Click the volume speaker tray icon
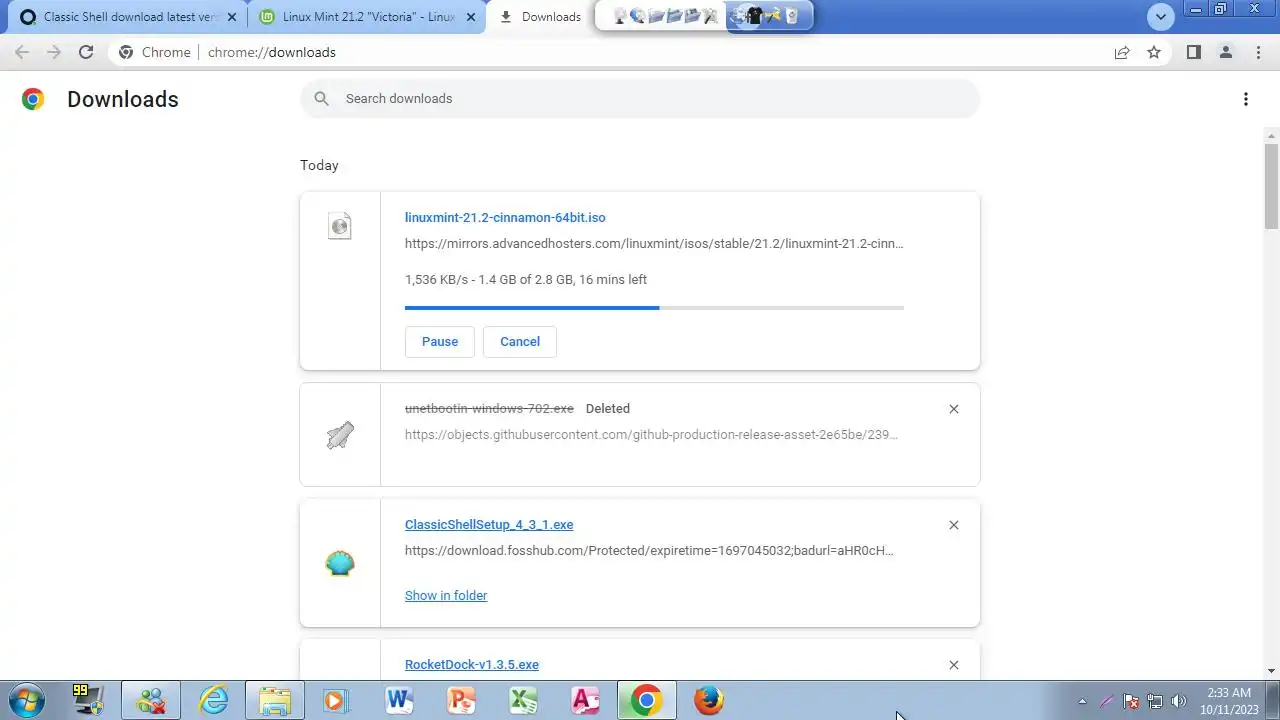 click(x=1178, y=701)
